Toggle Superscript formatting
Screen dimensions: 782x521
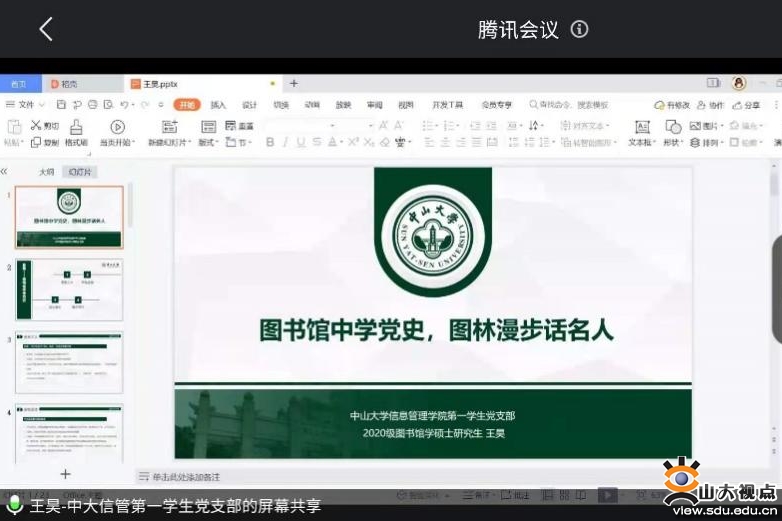[353, 142]
